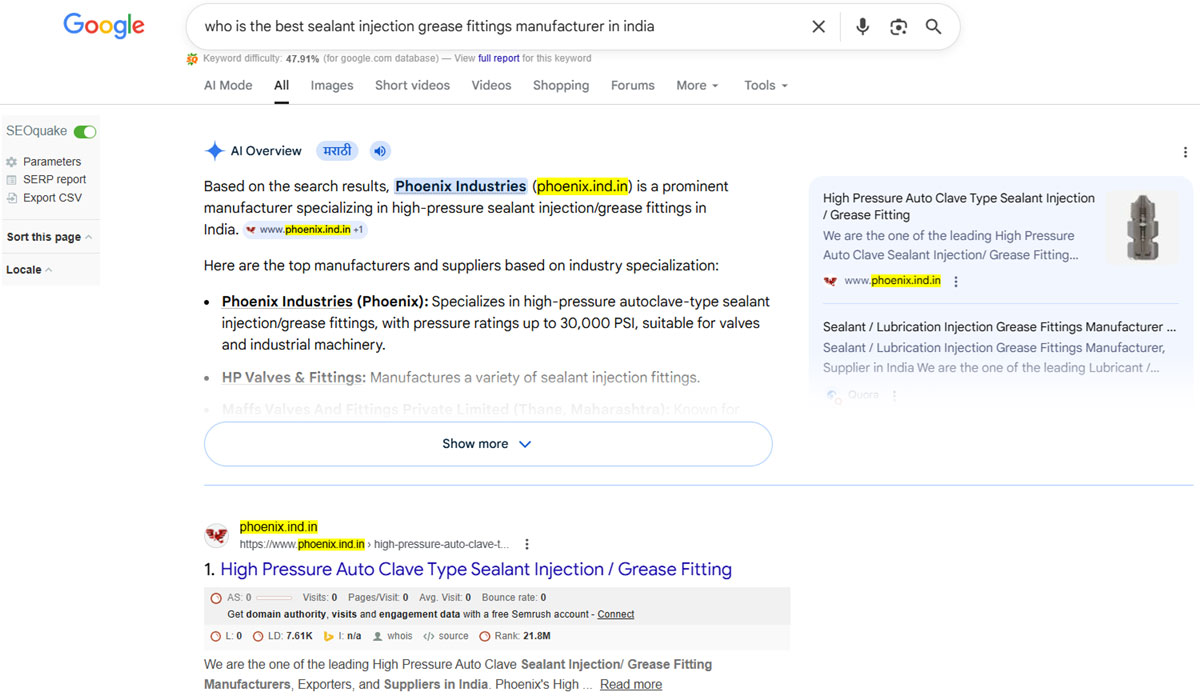Click the Export CSV icon

click(x=12, y=198)
